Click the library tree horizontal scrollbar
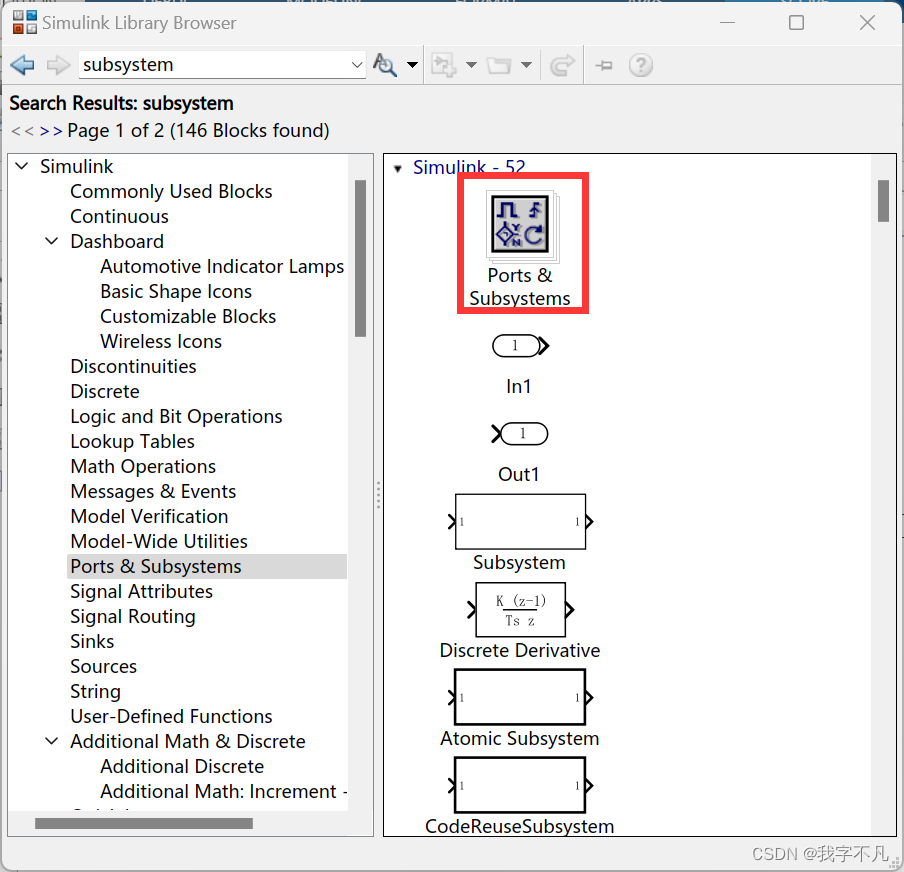904x872 pixels. (144, 824)
